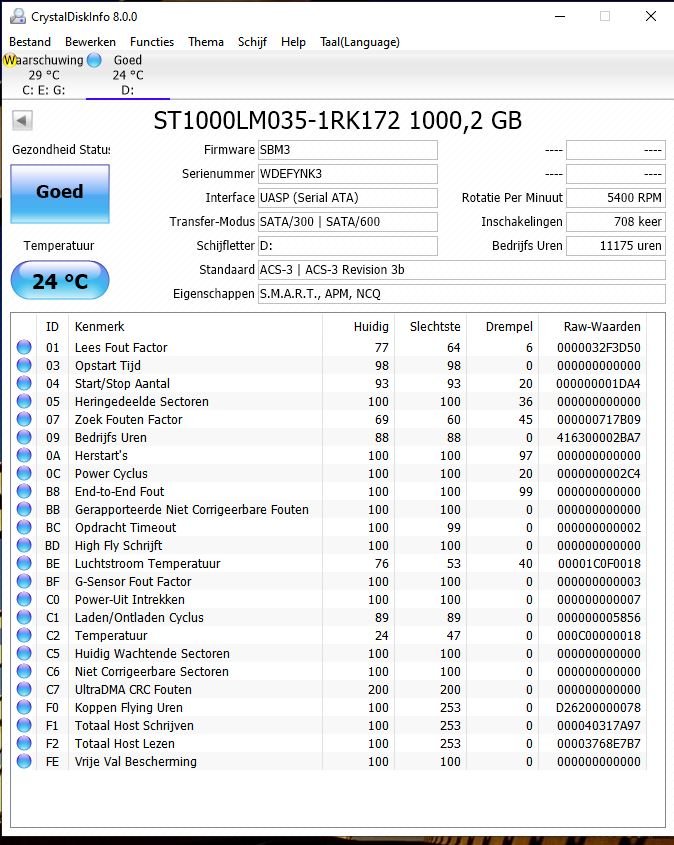The width and height of the screenshot is (674, 845).
Task: Click the Rotatie Per Minuut value 5400 RPM
Action: 616,198
